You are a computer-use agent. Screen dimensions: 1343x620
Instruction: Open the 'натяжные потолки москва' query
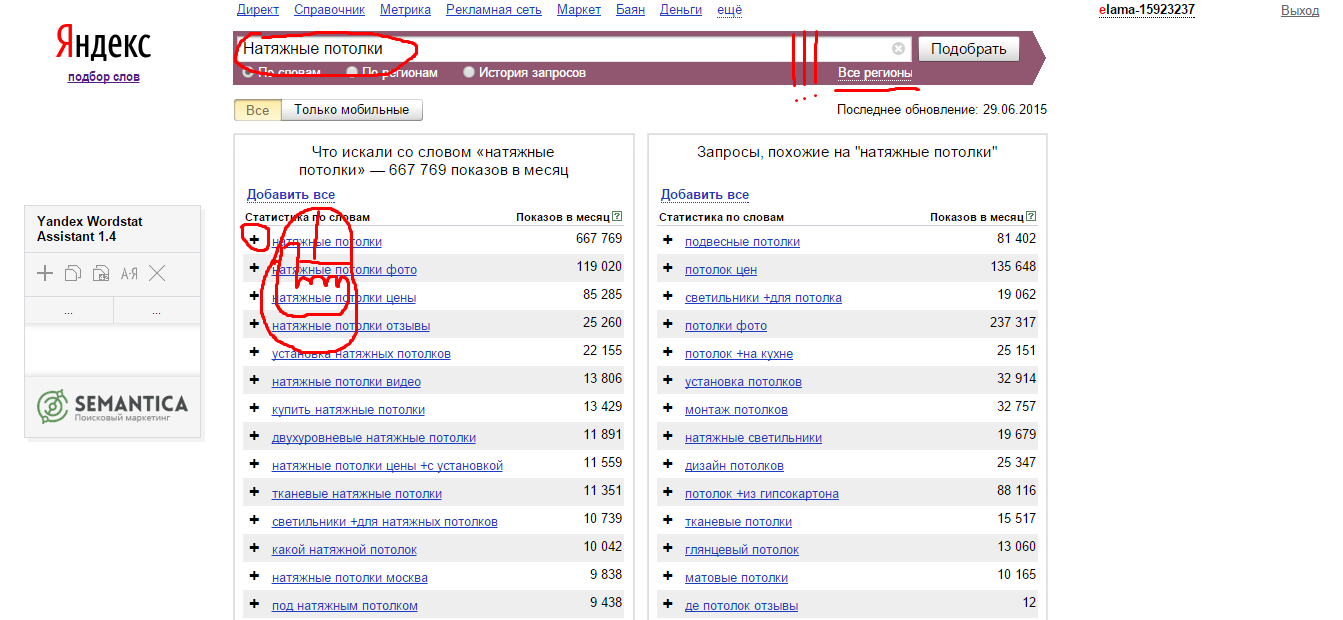pyautogui.click(x=350, y=578)
